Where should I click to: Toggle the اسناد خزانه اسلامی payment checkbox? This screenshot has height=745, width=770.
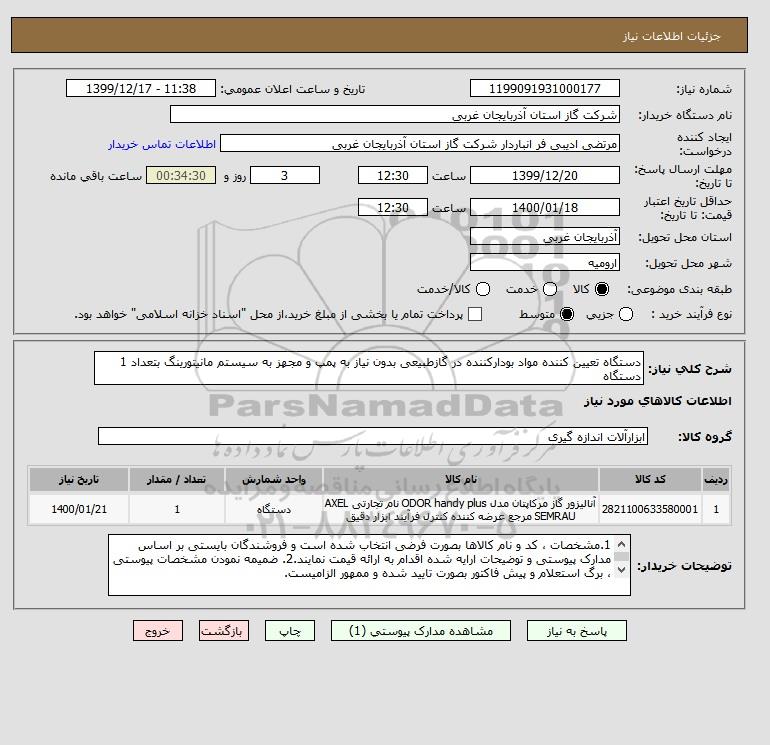[475, 314]
